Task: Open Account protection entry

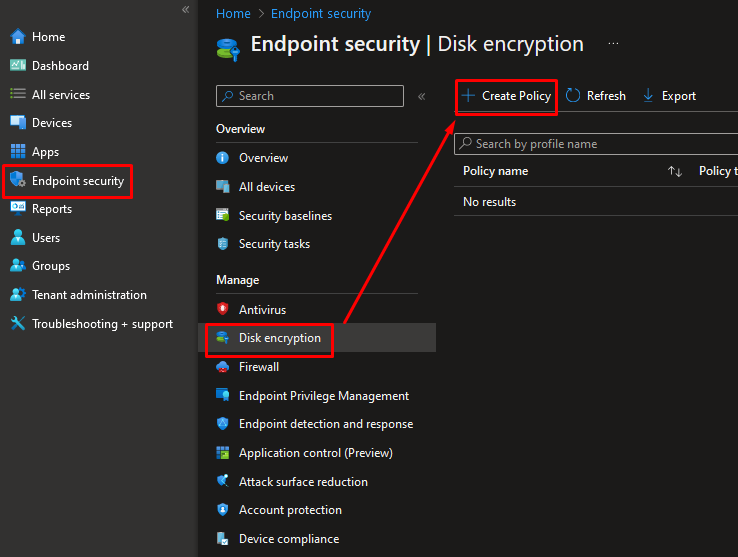Action: coord(290,510)
